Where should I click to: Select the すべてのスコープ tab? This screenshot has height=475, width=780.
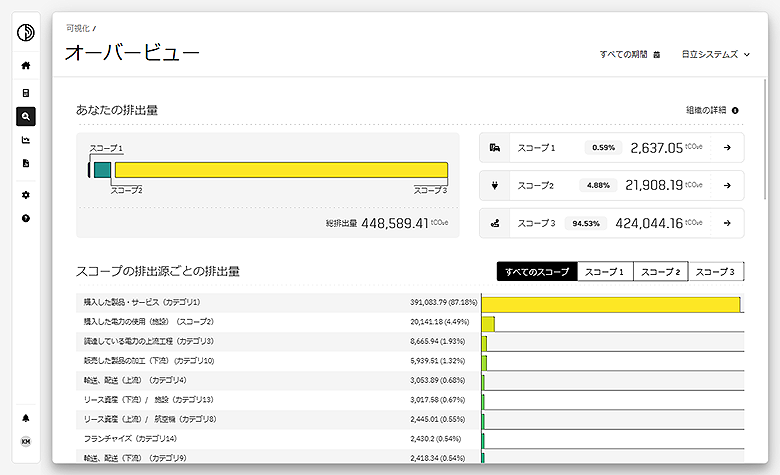click(537, 272)
